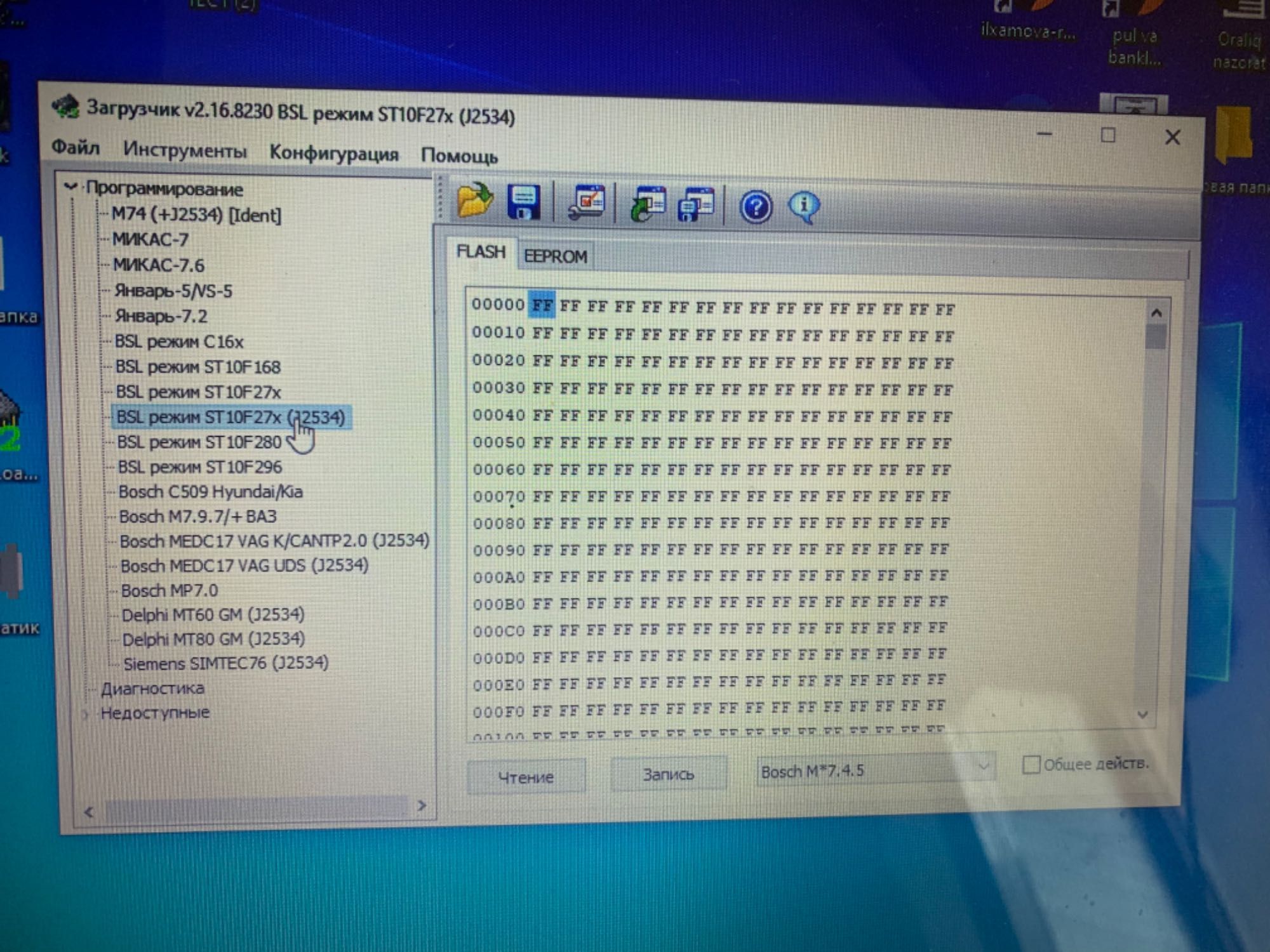Image resolution: width=1270 pixels, height=952 pixels.
Task: Open the yellow folder on desktop right
Action: tap(1235, 136)
